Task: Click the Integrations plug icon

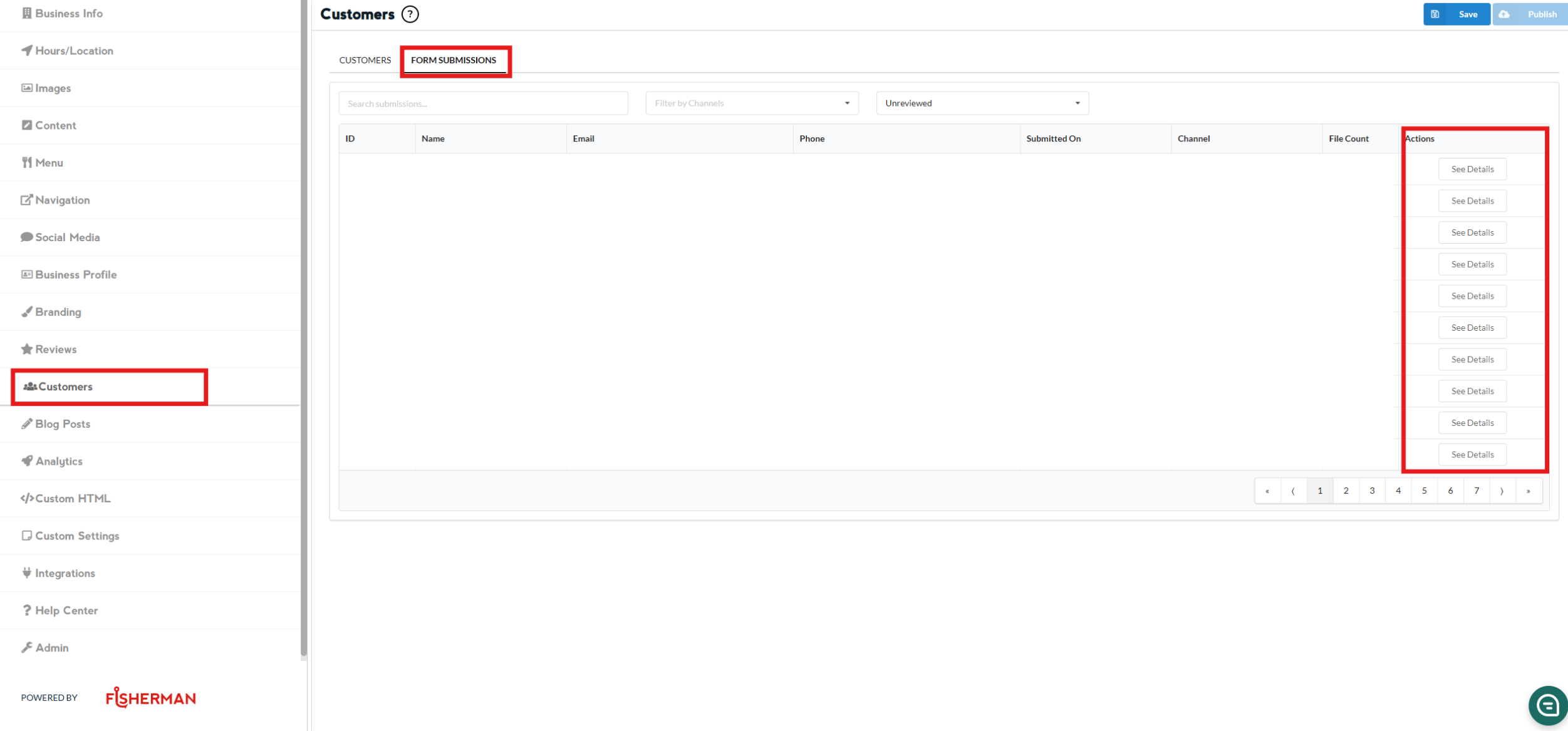Action: point(26,573)
